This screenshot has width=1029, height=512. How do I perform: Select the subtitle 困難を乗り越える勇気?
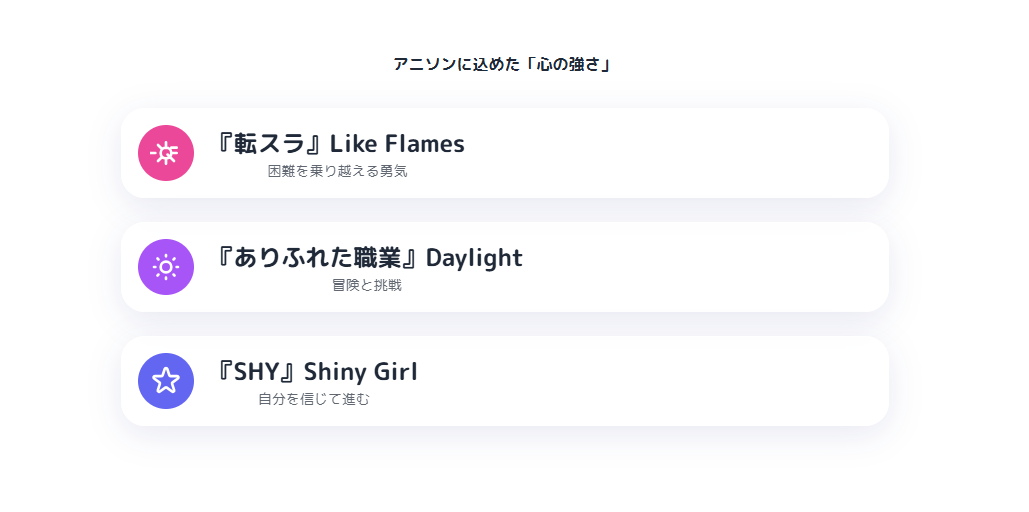(x=337, y=171)
